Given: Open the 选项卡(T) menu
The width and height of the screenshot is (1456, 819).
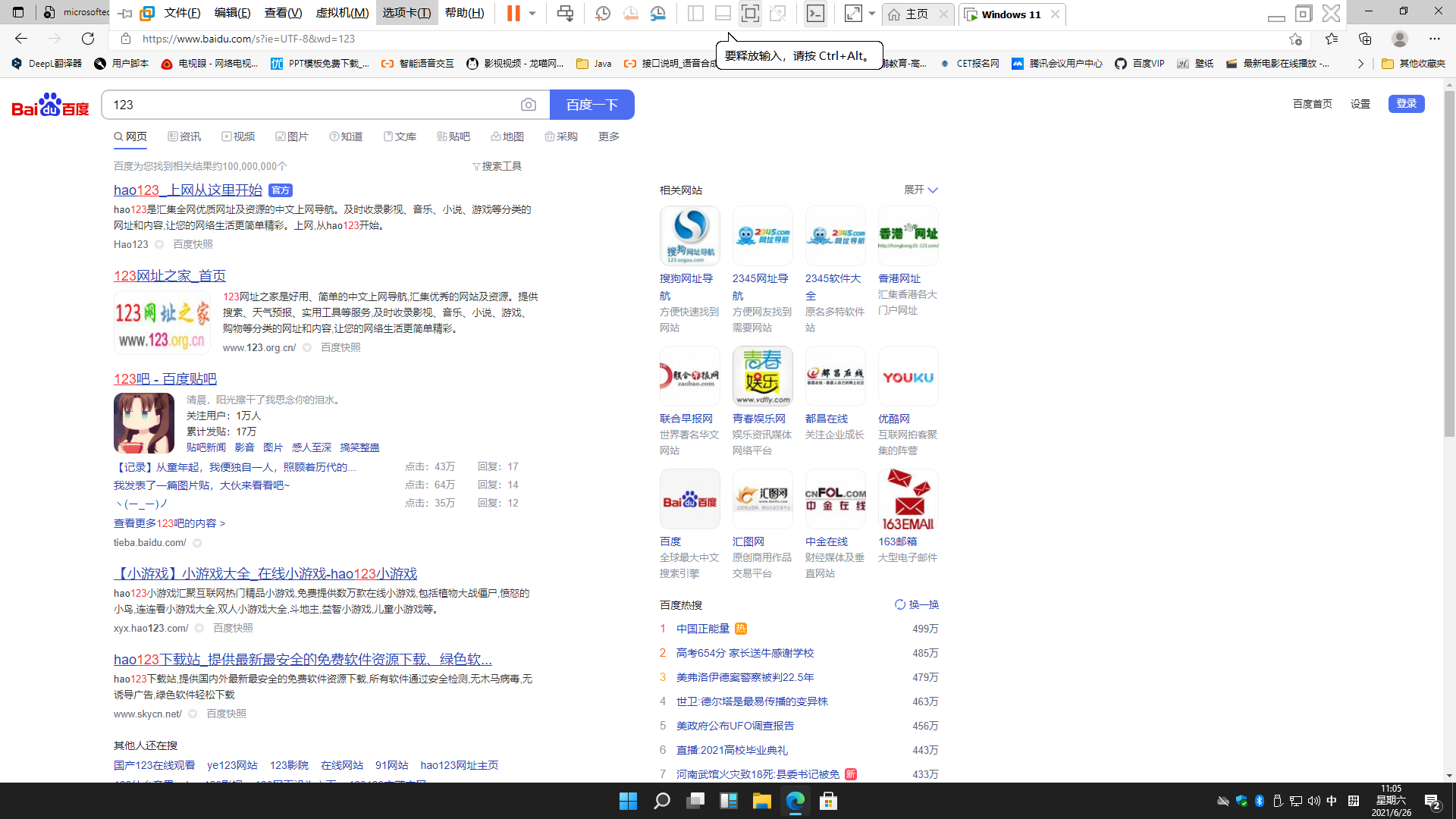Looking at the screenshot, I should (x=406, y=14).
